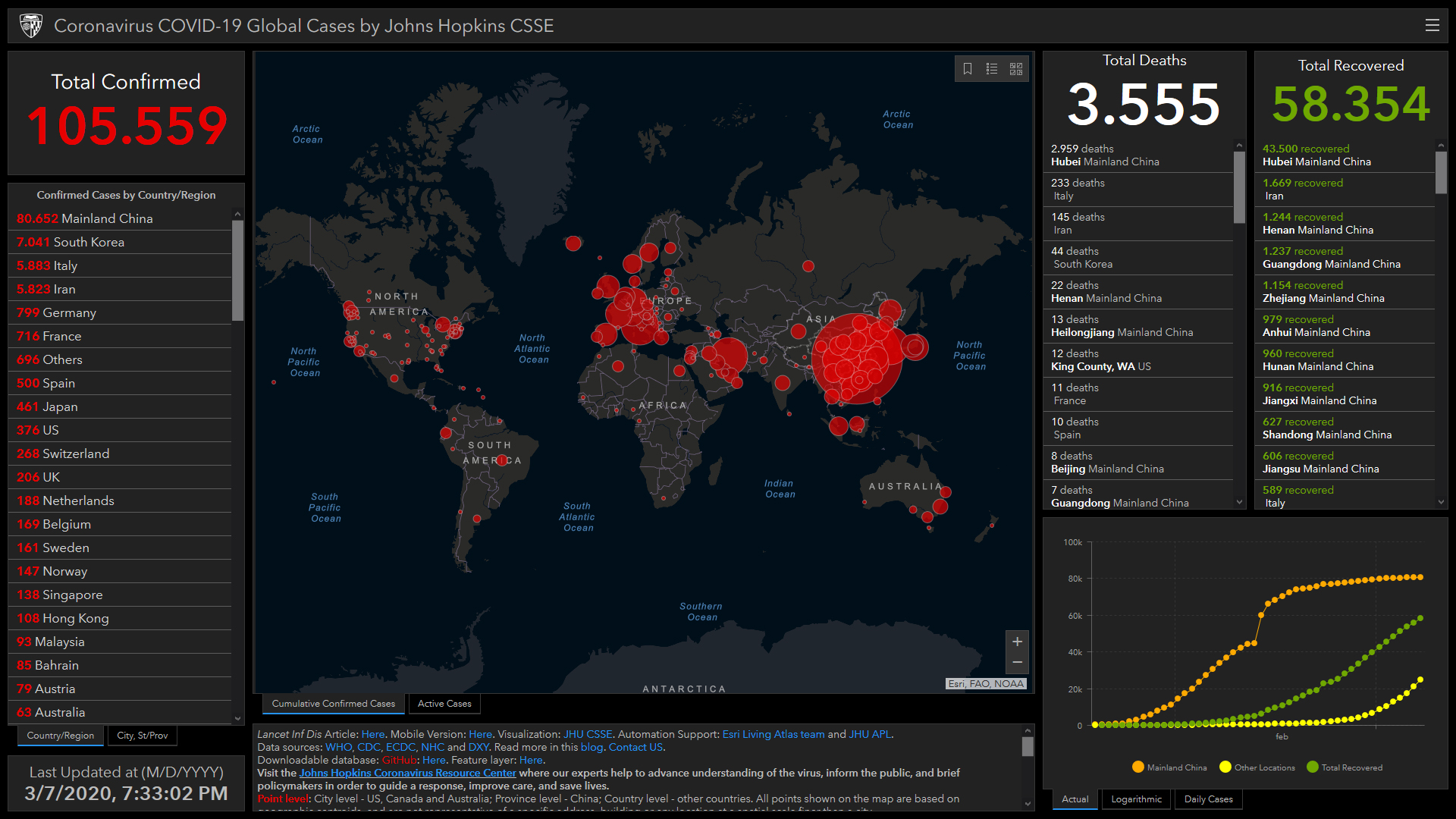Click the WHO data source link
This screenshot has width=1456, height=819.
(338, 747)
